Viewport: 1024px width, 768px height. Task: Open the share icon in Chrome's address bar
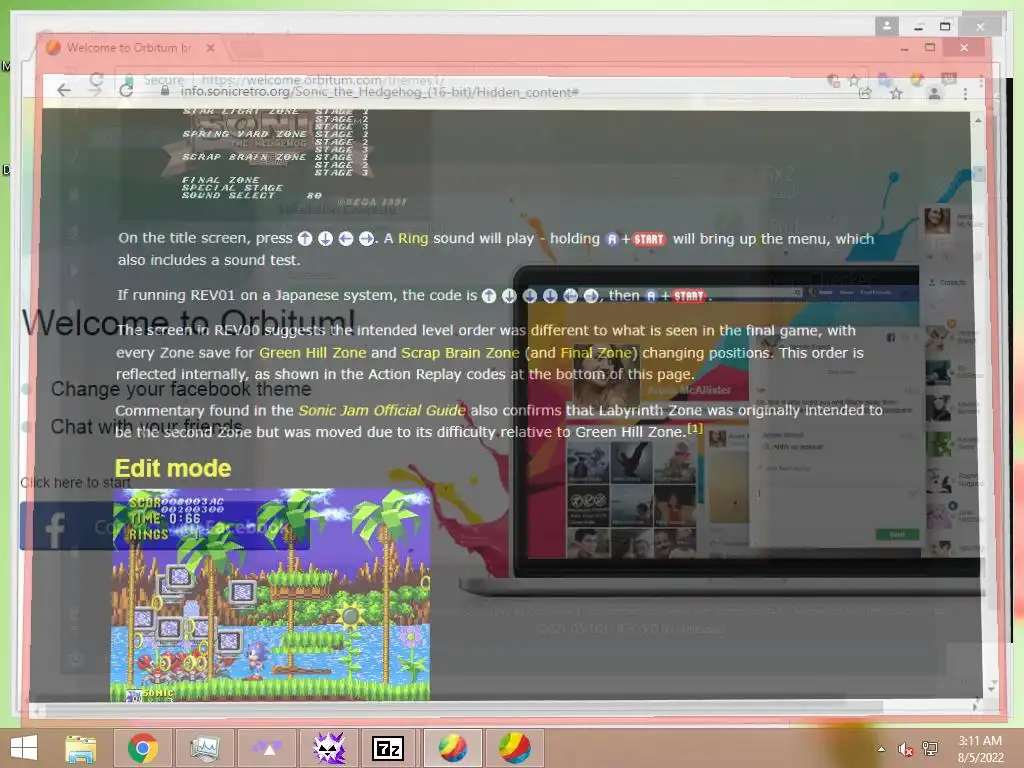point(865,93)
